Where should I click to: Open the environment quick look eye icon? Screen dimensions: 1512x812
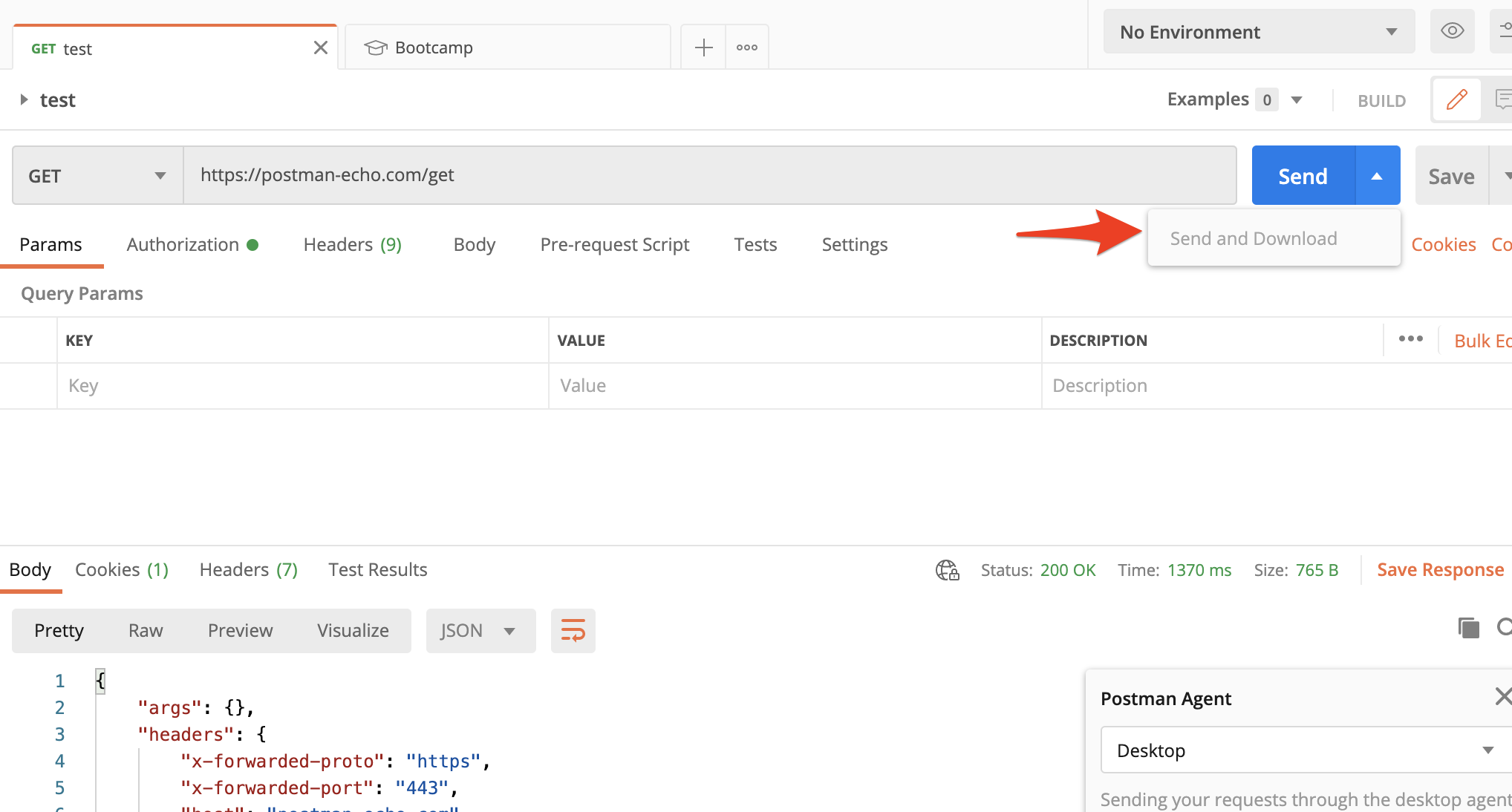tap(1452, 31)
